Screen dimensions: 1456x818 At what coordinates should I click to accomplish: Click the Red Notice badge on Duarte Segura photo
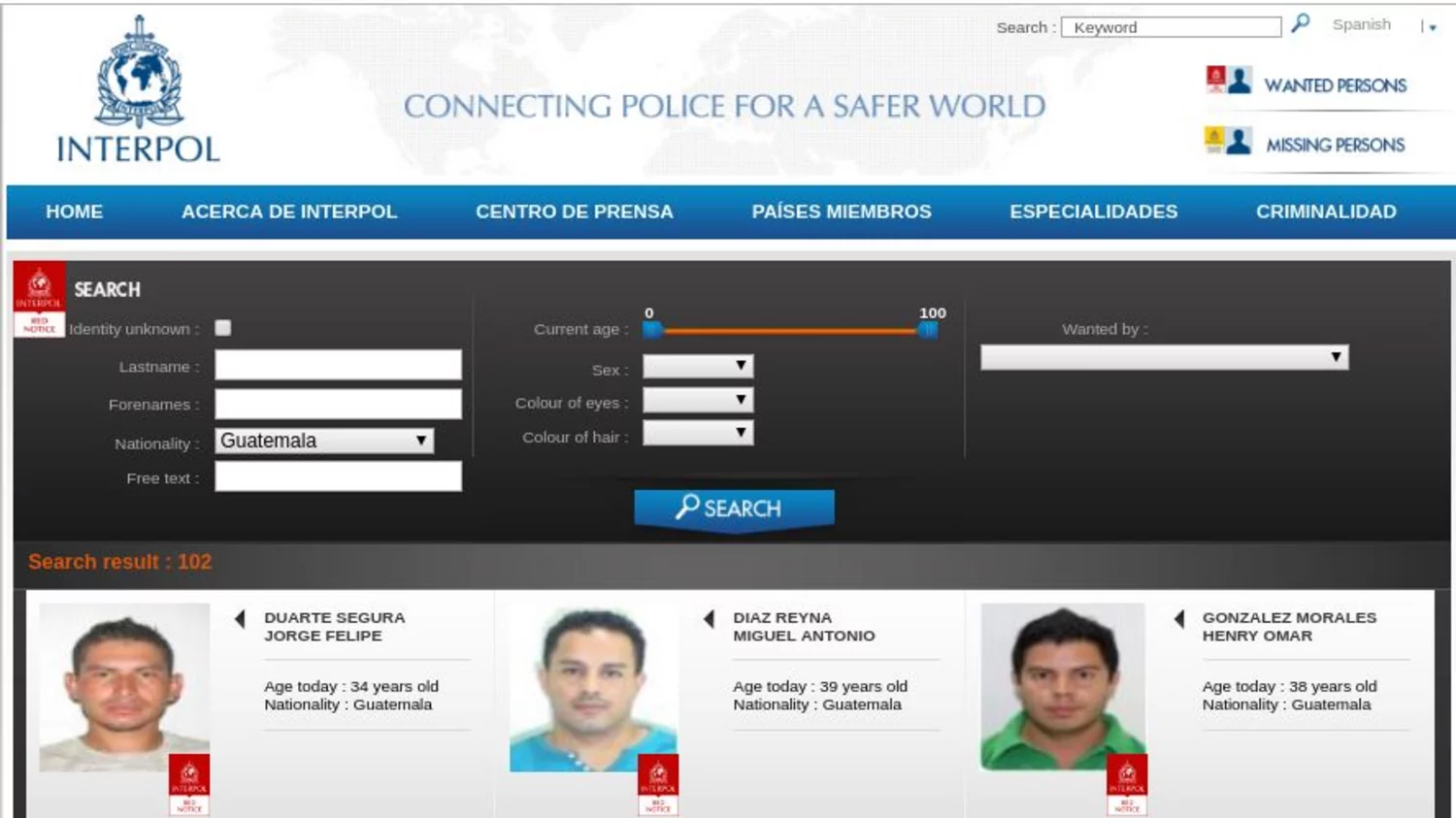click(x=189, y=784)
